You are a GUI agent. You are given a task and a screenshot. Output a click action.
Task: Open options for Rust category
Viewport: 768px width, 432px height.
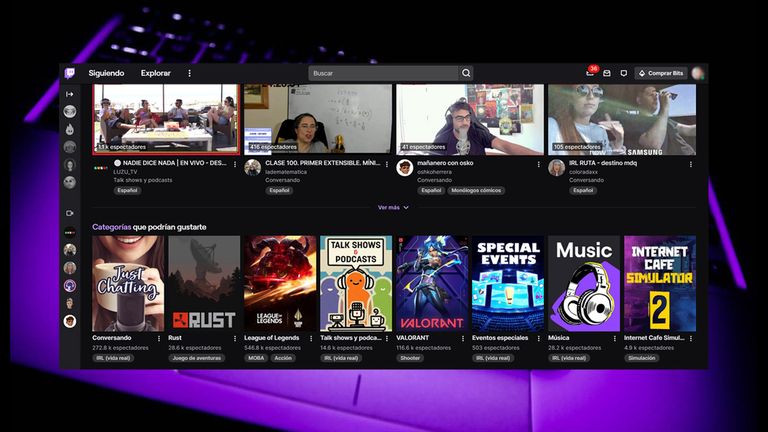(235, 338)
